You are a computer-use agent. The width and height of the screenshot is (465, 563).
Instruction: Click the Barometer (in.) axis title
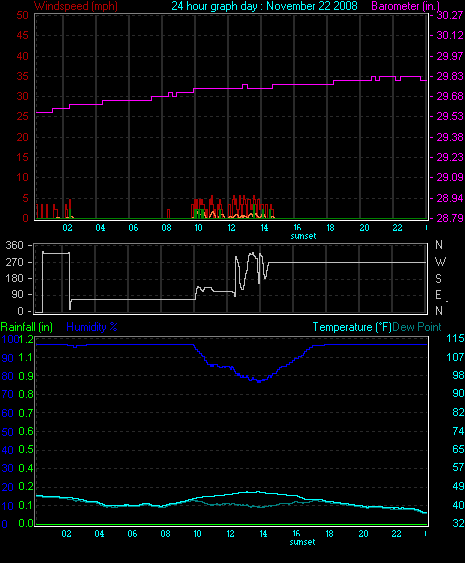click(x=405, y=6)
